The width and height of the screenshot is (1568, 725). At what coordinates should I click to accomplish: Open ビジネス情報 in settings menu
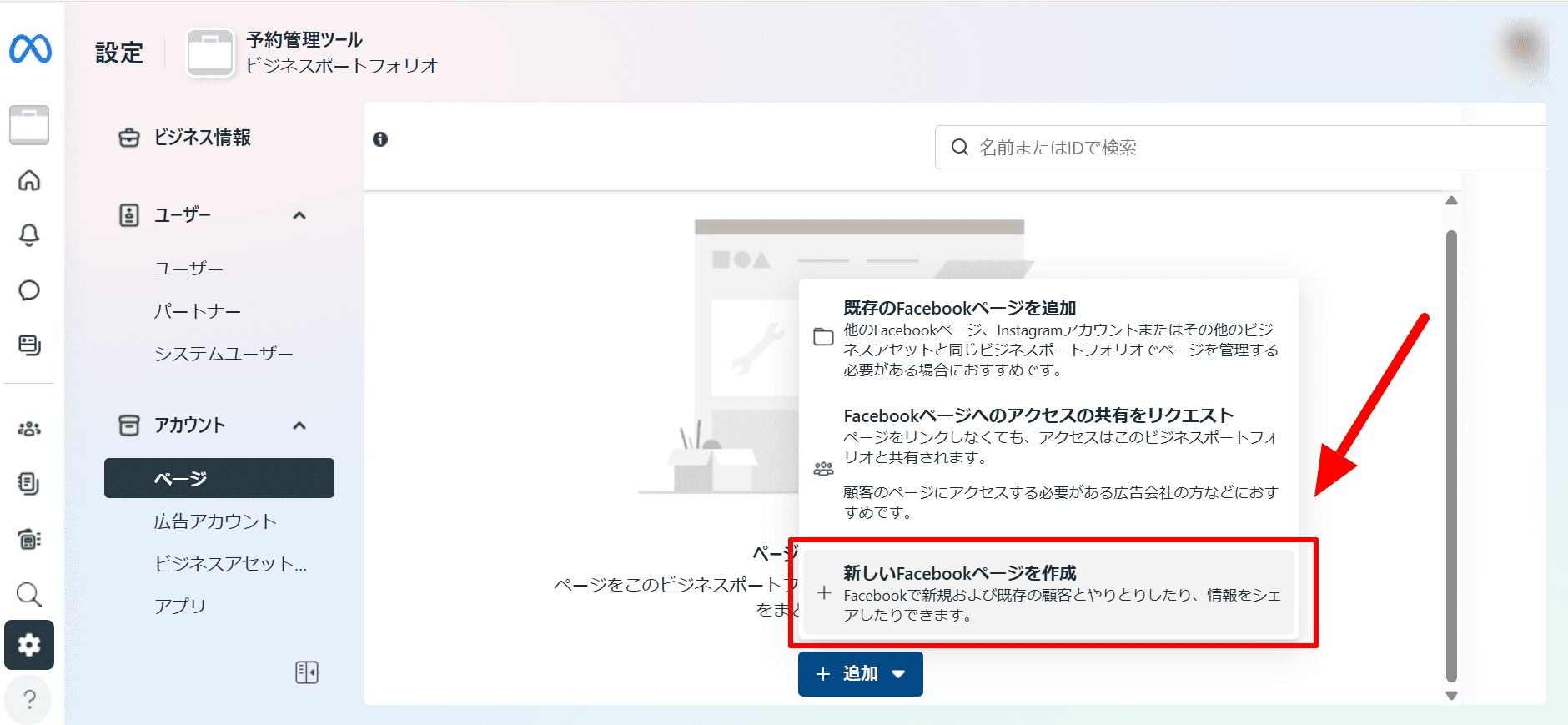point(202,138)
